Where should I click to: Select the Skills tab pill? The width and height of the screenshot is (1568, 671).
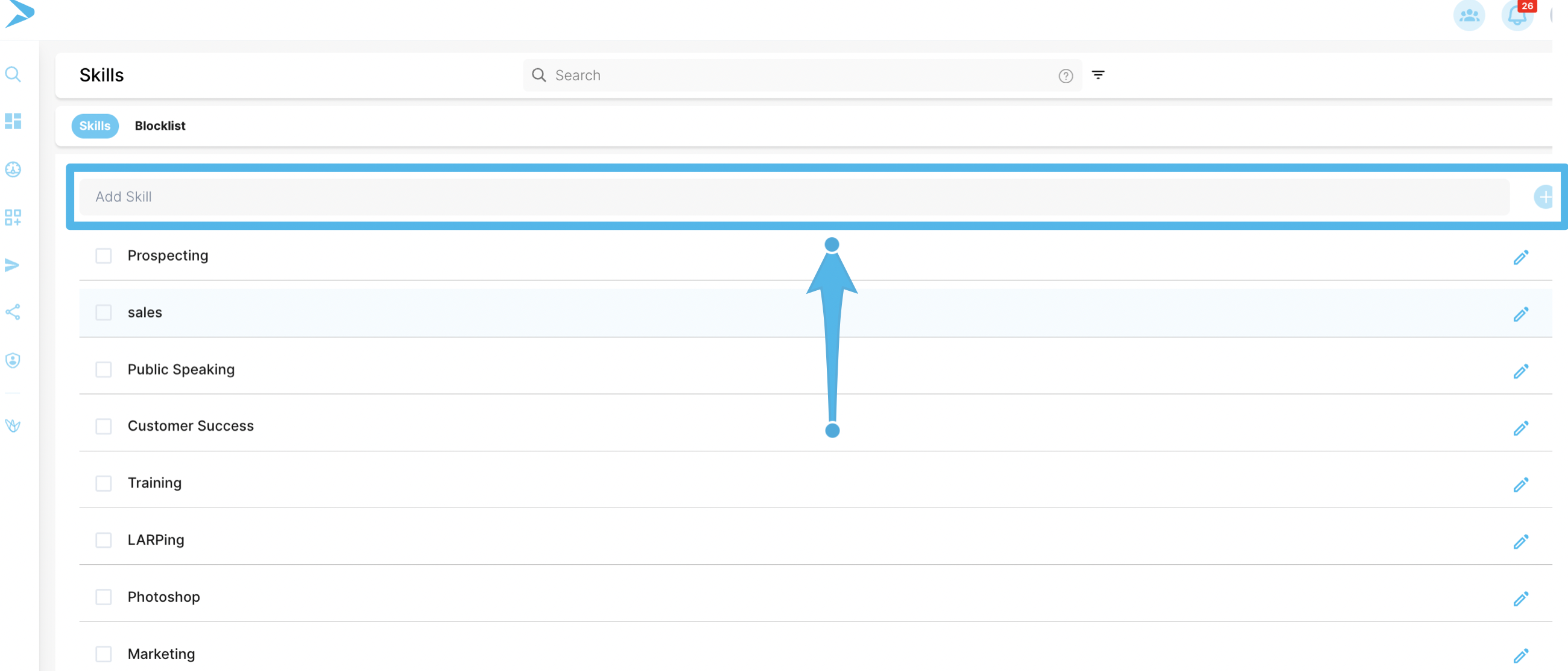(95, 126)
